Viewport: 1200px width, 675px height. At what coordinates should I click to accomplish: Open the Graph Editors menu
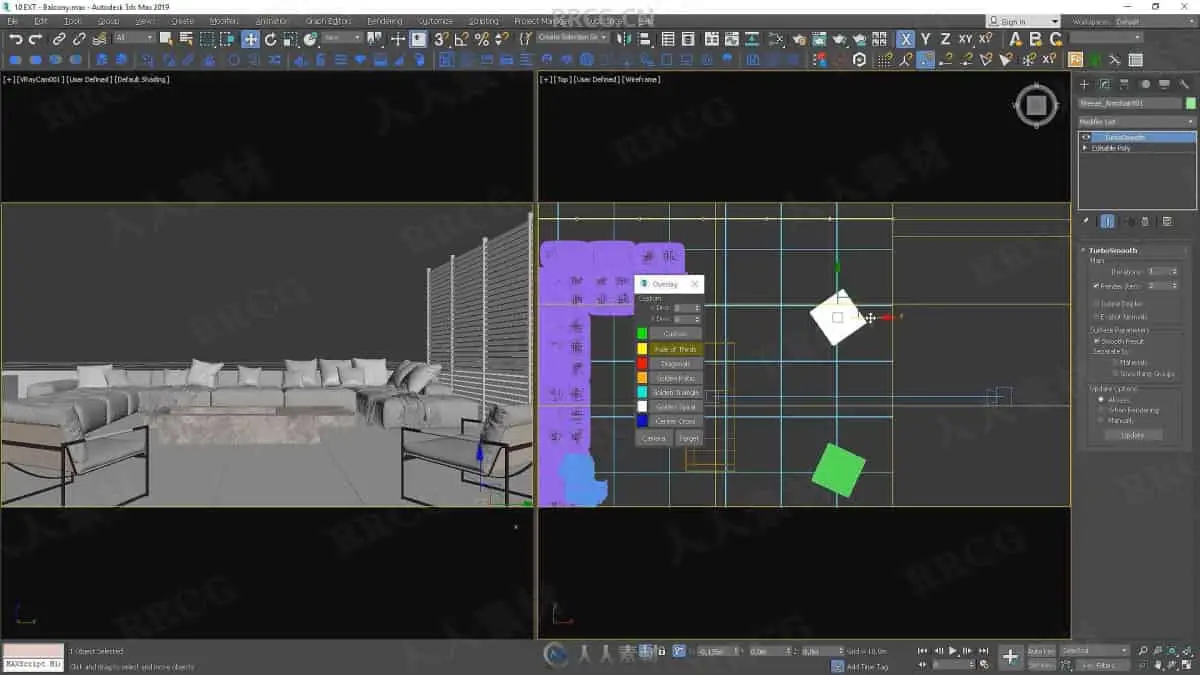coord(328,21)
